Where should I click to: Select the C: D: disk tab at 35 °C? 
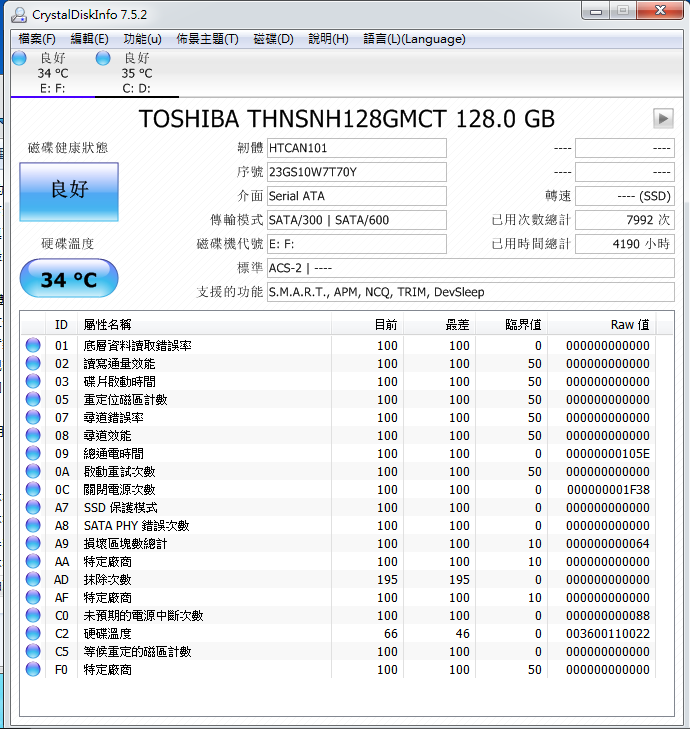137,73
